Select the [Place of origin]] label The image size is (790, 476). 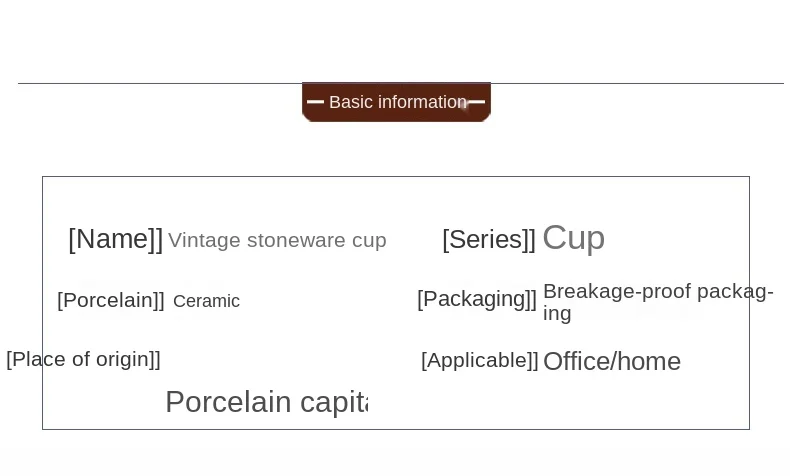click(x=83, y=360)
